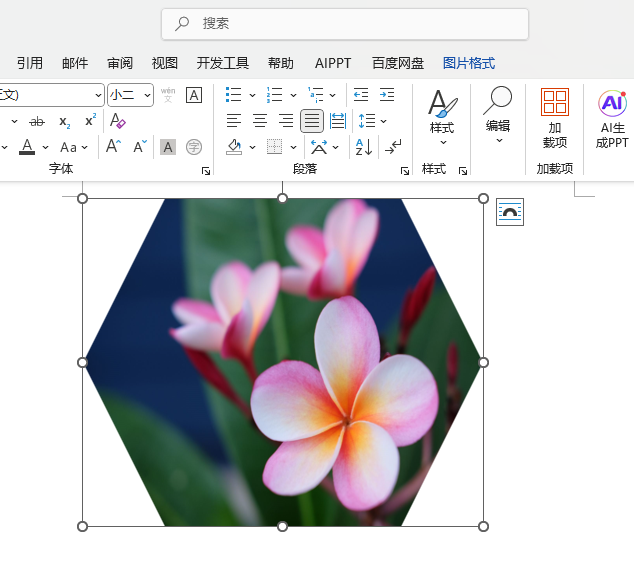This screenshot has width=634, height=578.
Task: Apply bullet list
Action: (x=233, y=95)
